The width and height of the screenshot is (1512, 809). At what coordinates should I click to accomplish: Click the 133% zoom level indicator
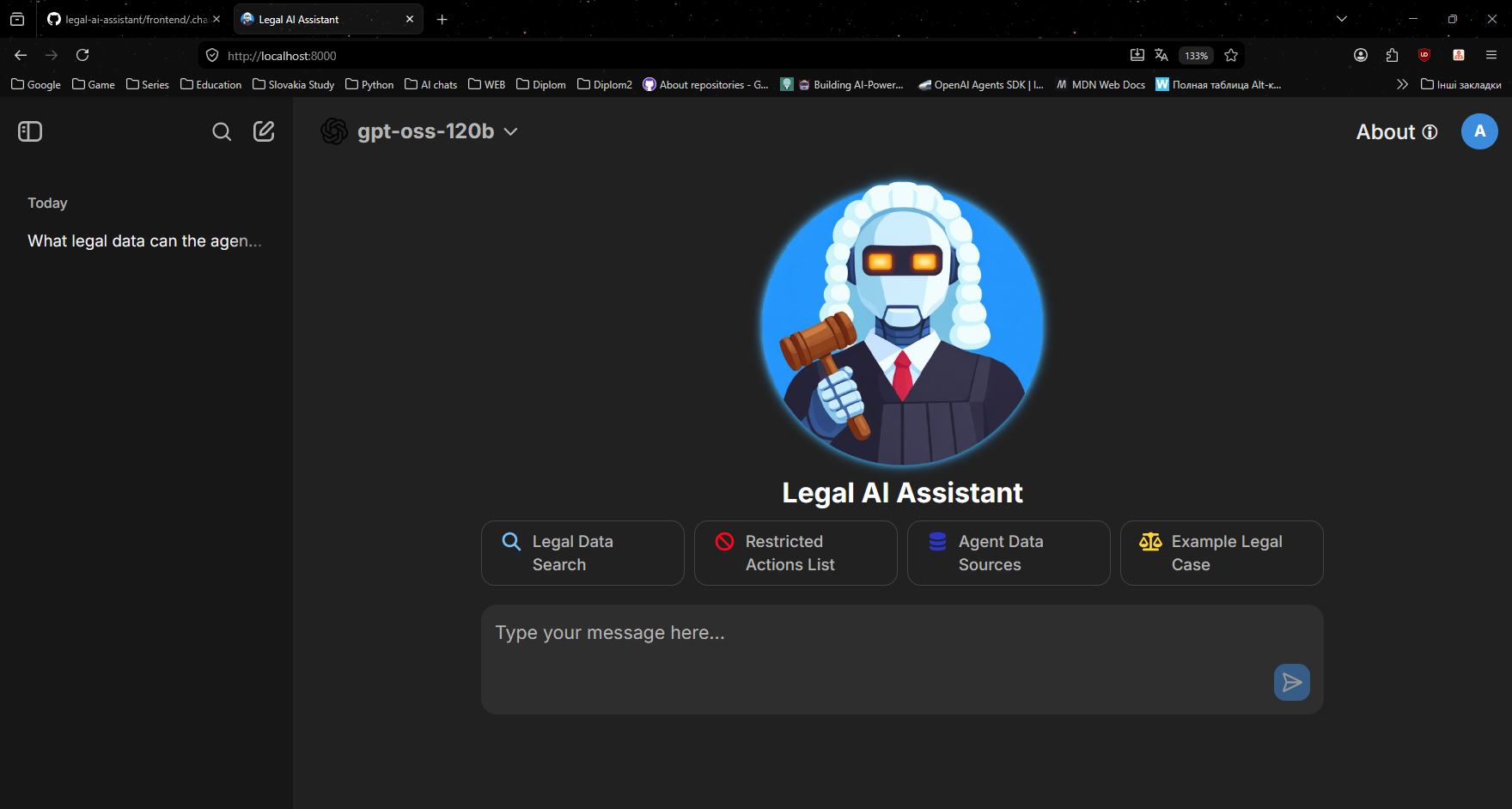1196,56
